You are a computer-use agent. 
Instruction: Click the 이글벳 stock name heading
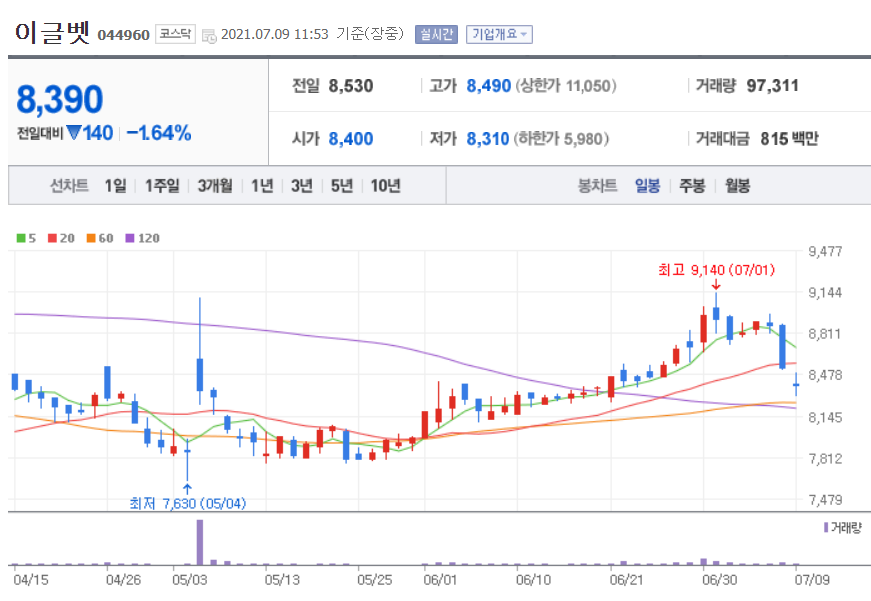52,32
